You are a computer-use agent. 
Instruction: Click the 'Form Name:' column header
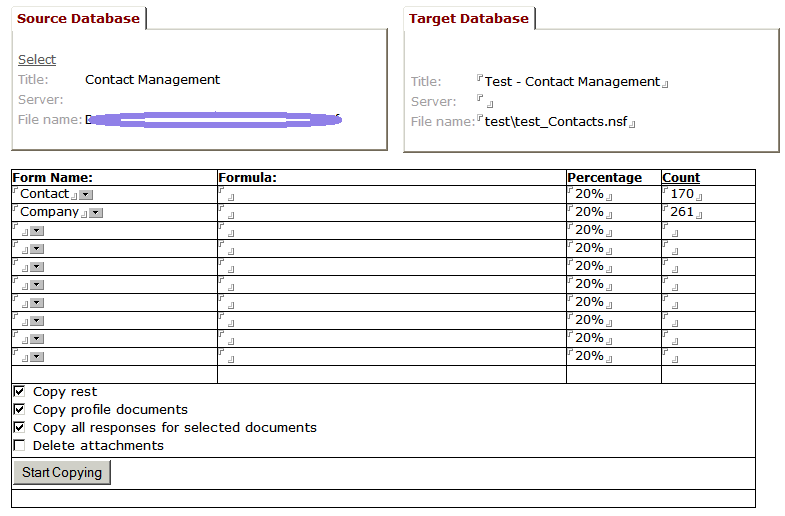click(x=53, y=178)
